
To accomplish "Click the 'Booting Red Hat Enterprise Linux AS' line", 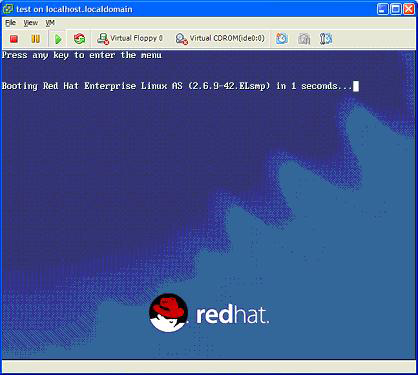I will click(x=180, y=86).
